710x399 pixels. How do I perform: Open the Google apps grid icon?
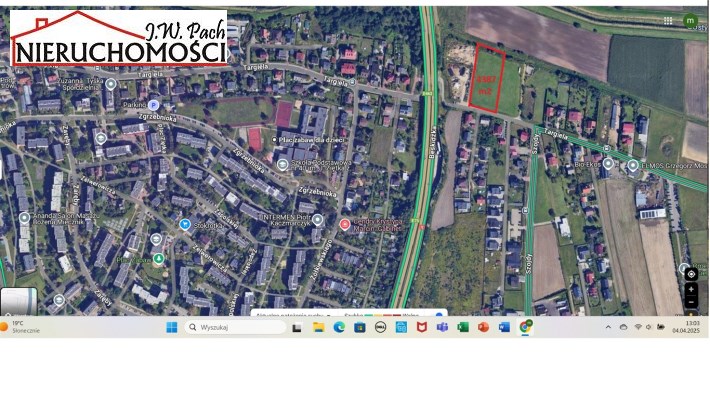[x=668, y=20]
